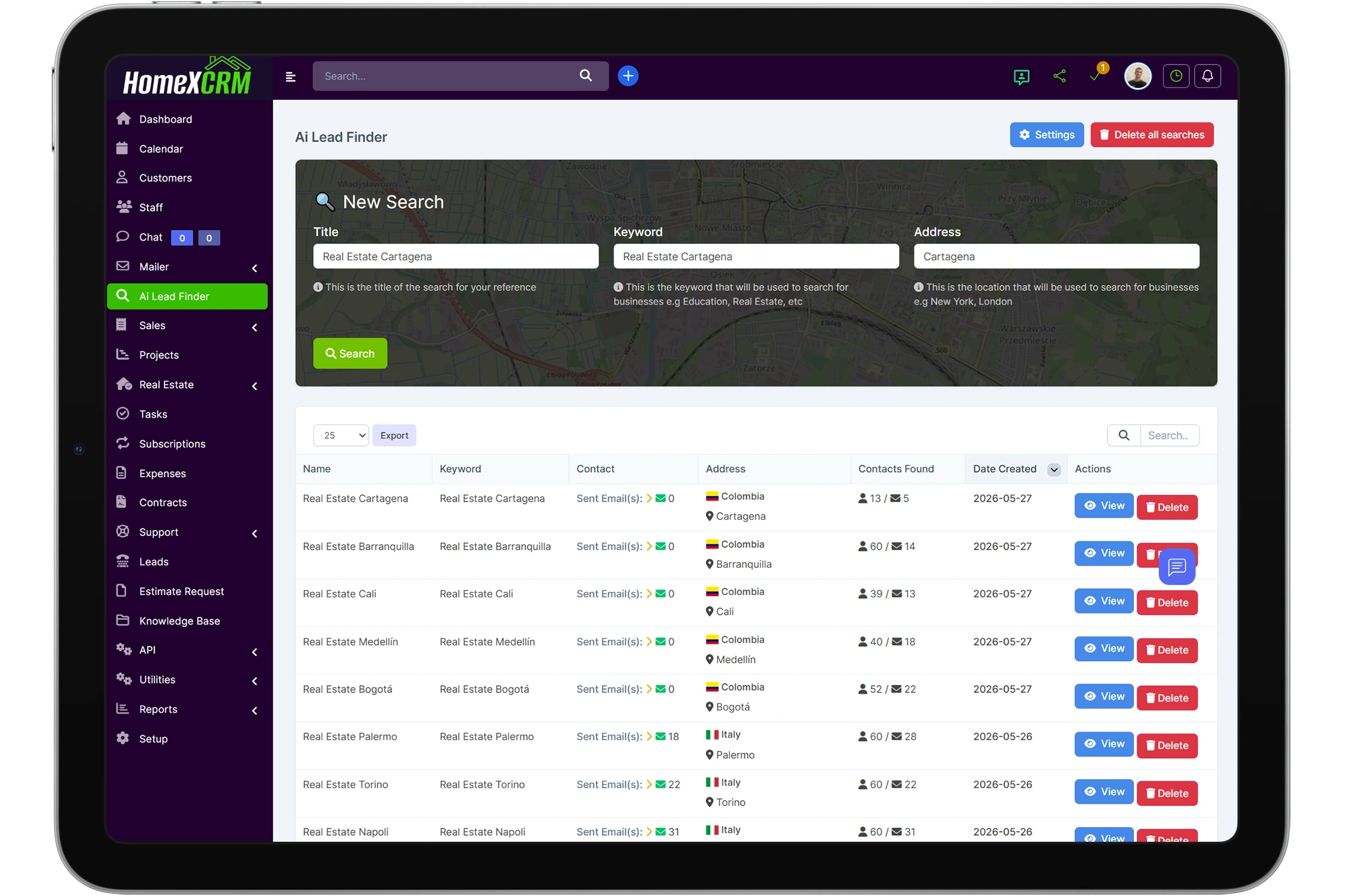Expand the Utilities submenu chevron
Image resolution: width=1349 pixels, height=896 pixels.
click(x=255, y=681)
